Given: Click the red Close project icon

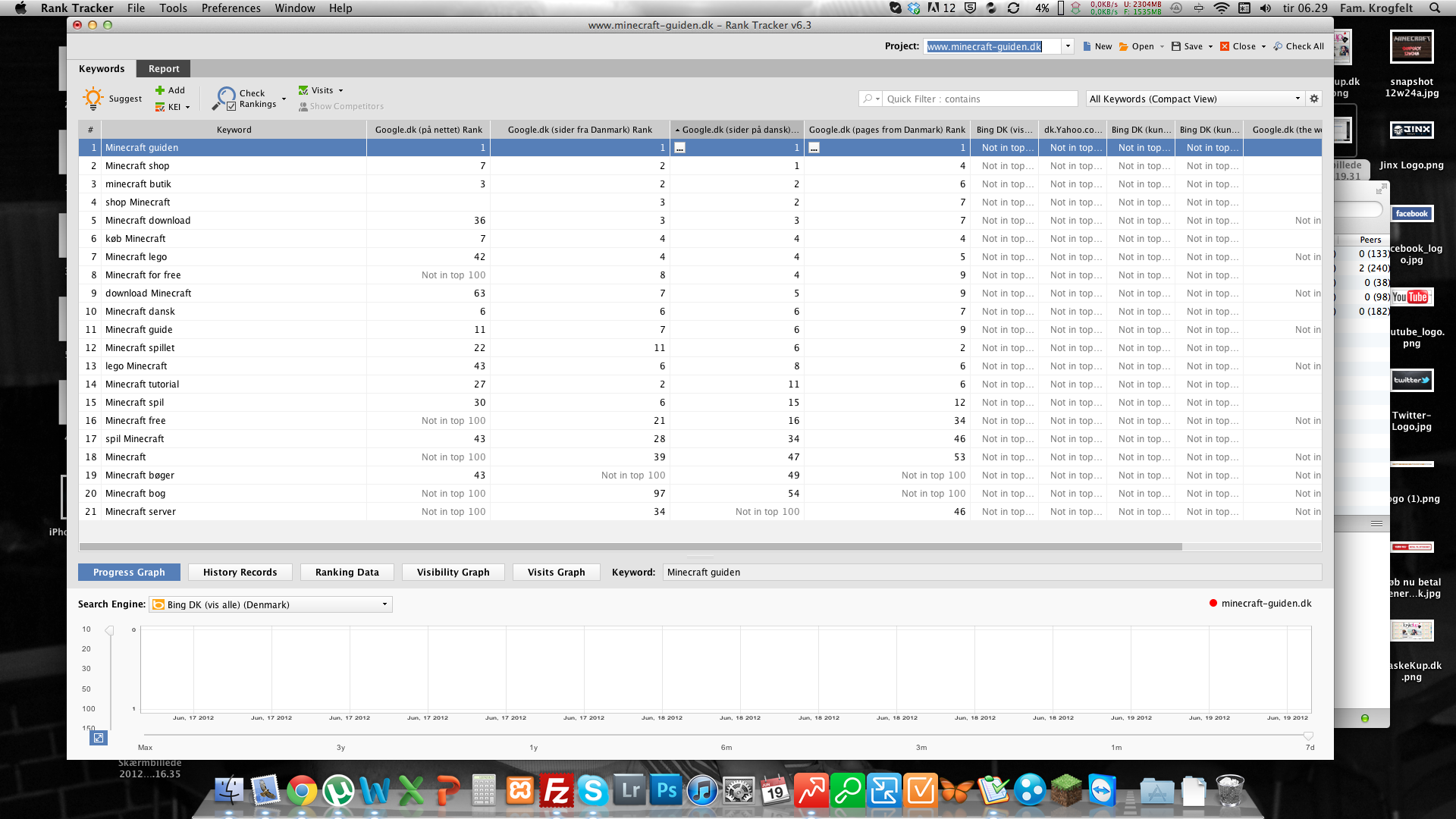Looking at the screenshot, I should (1225, 46).
